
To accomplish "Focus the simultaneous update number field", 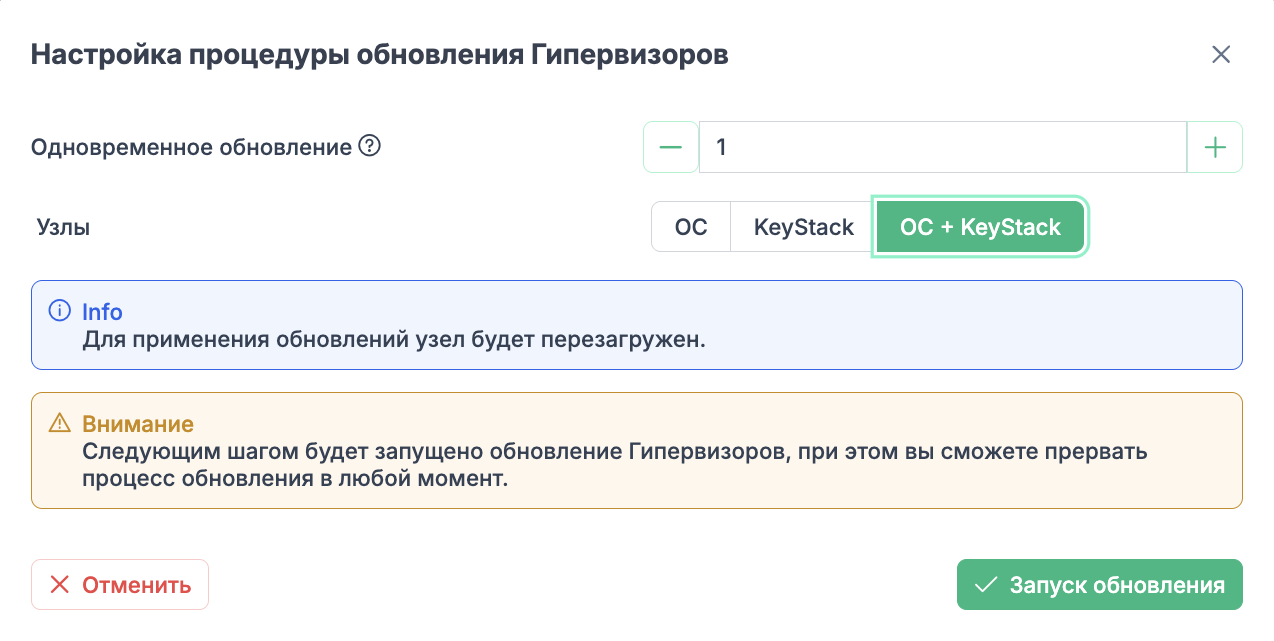I will (x=943, y=148).
